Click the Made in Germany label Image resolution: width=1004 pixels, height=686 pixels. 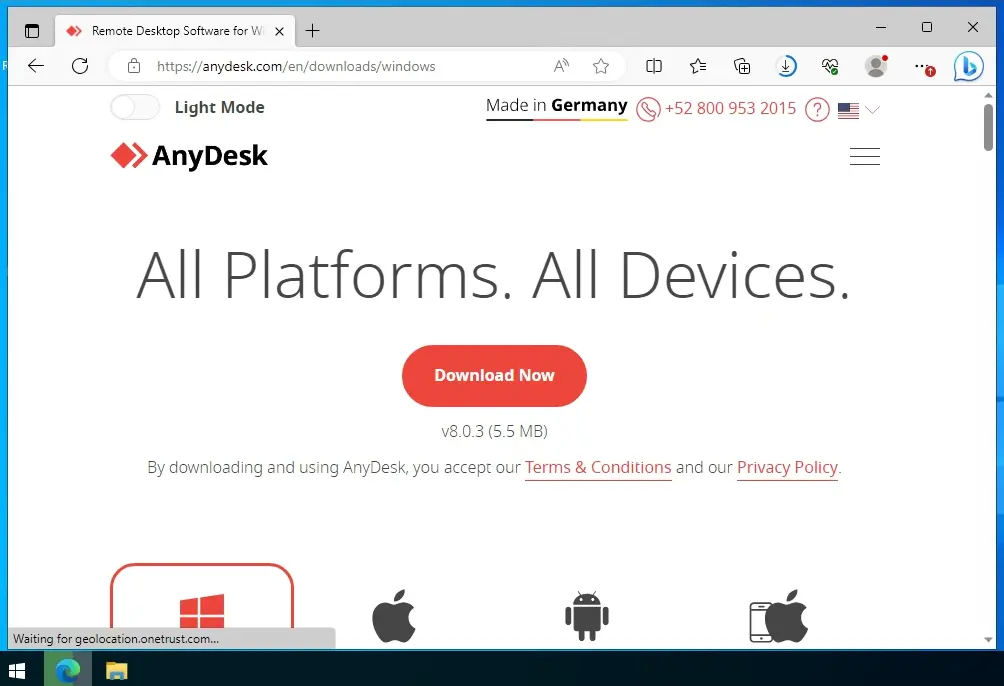pos(556,106)
